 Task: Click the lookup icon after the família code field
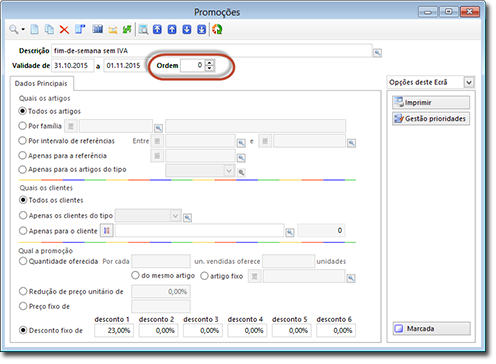point(158,128)
